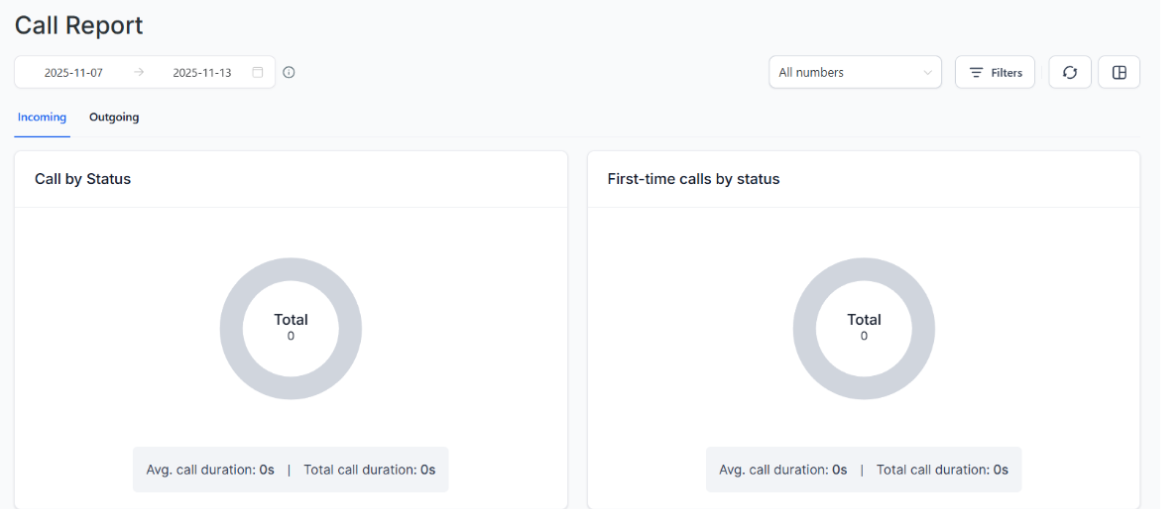
Task: Expand the All numbers dropdown
Action: click(855, 73)
